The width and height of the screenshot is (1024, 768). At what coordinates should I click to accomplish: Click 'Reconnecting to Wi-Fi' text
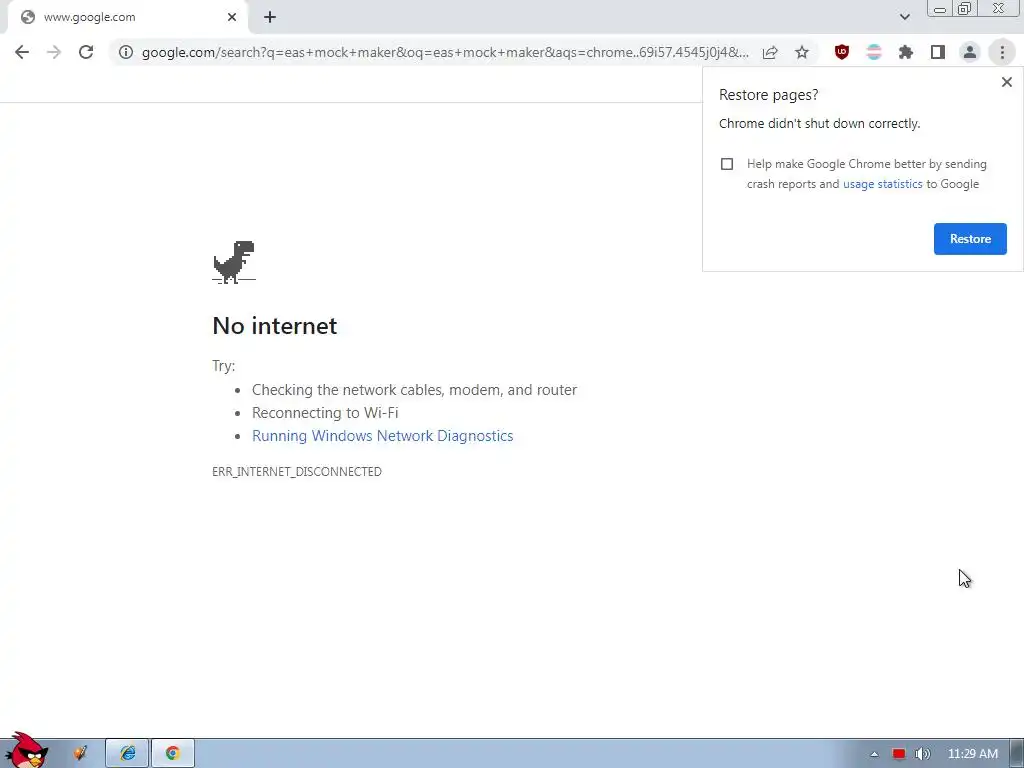[325, 413]
